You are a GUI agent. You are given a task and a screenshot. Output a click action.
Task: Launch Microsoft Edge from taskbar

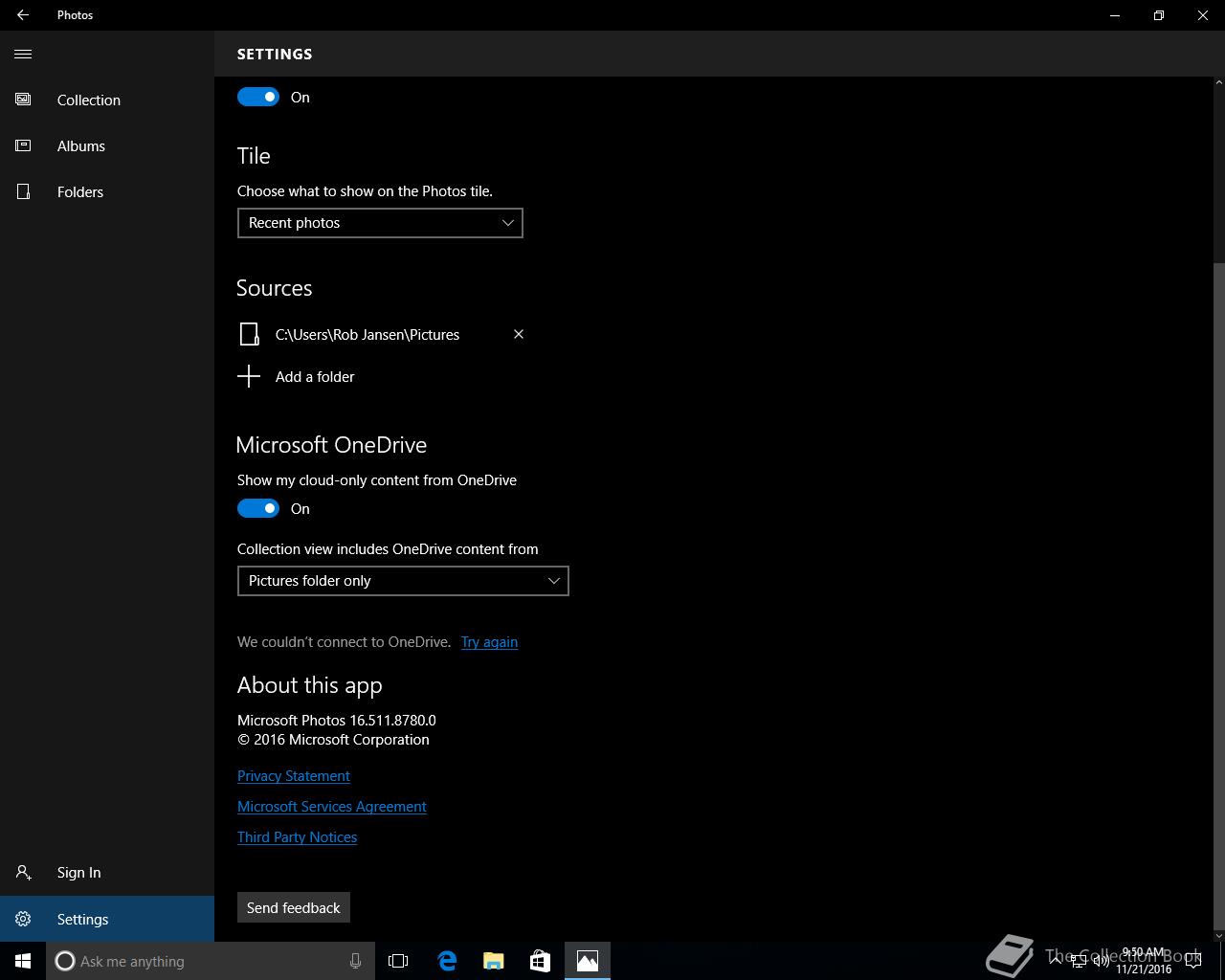coord(447,961)
